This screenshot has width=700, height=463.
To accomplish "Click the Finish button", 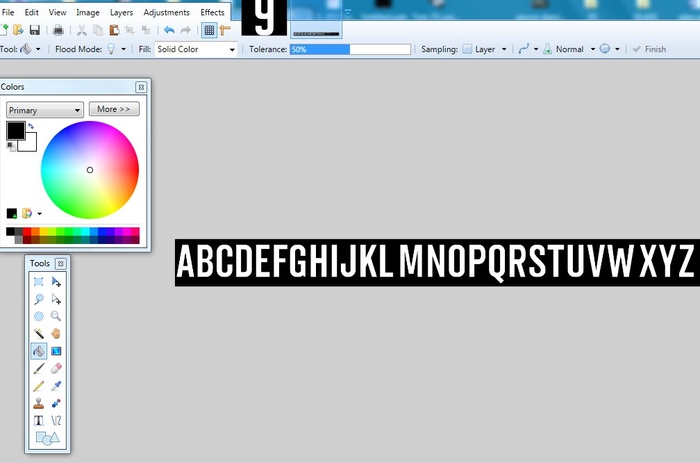I will click(650, 49).
